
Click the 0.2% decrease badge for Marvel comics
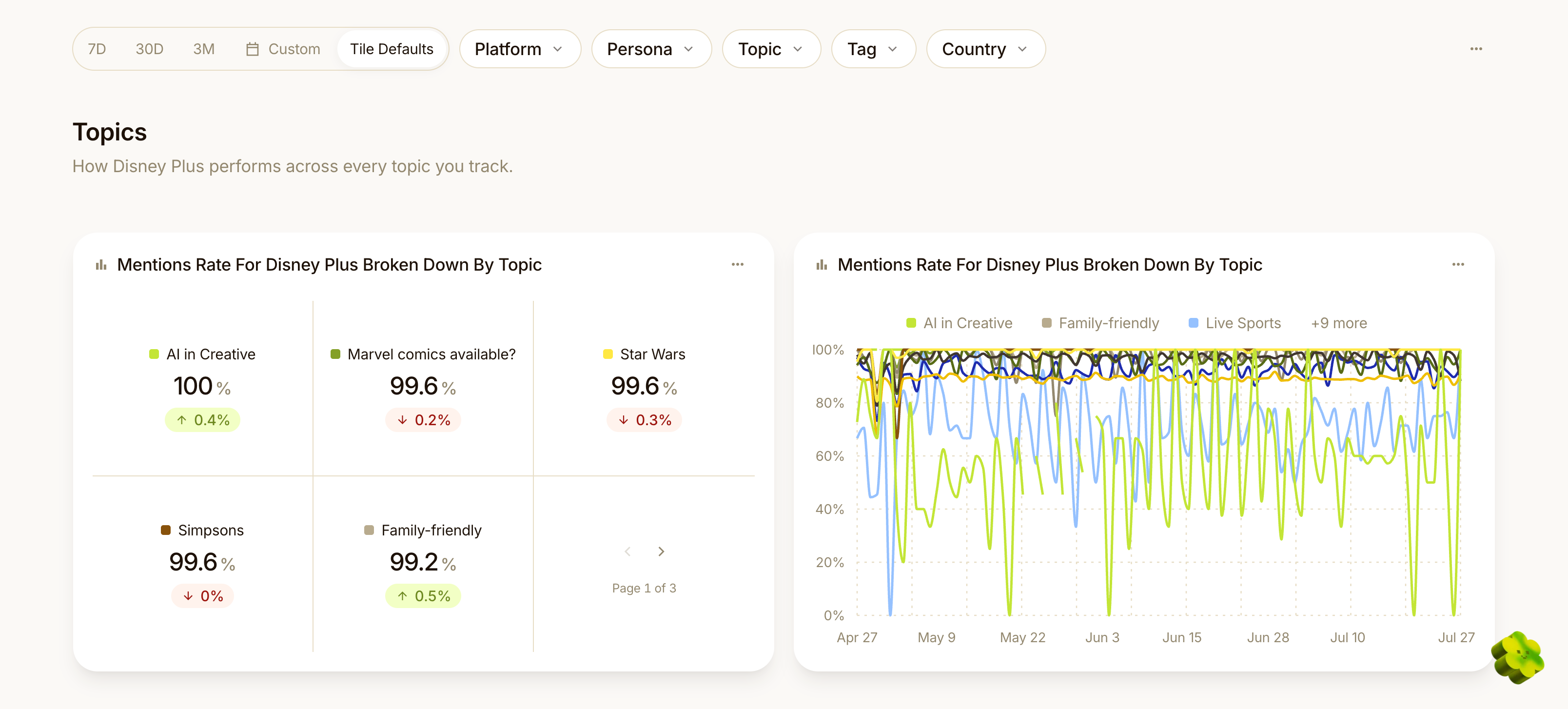click(x=423, y=420)
